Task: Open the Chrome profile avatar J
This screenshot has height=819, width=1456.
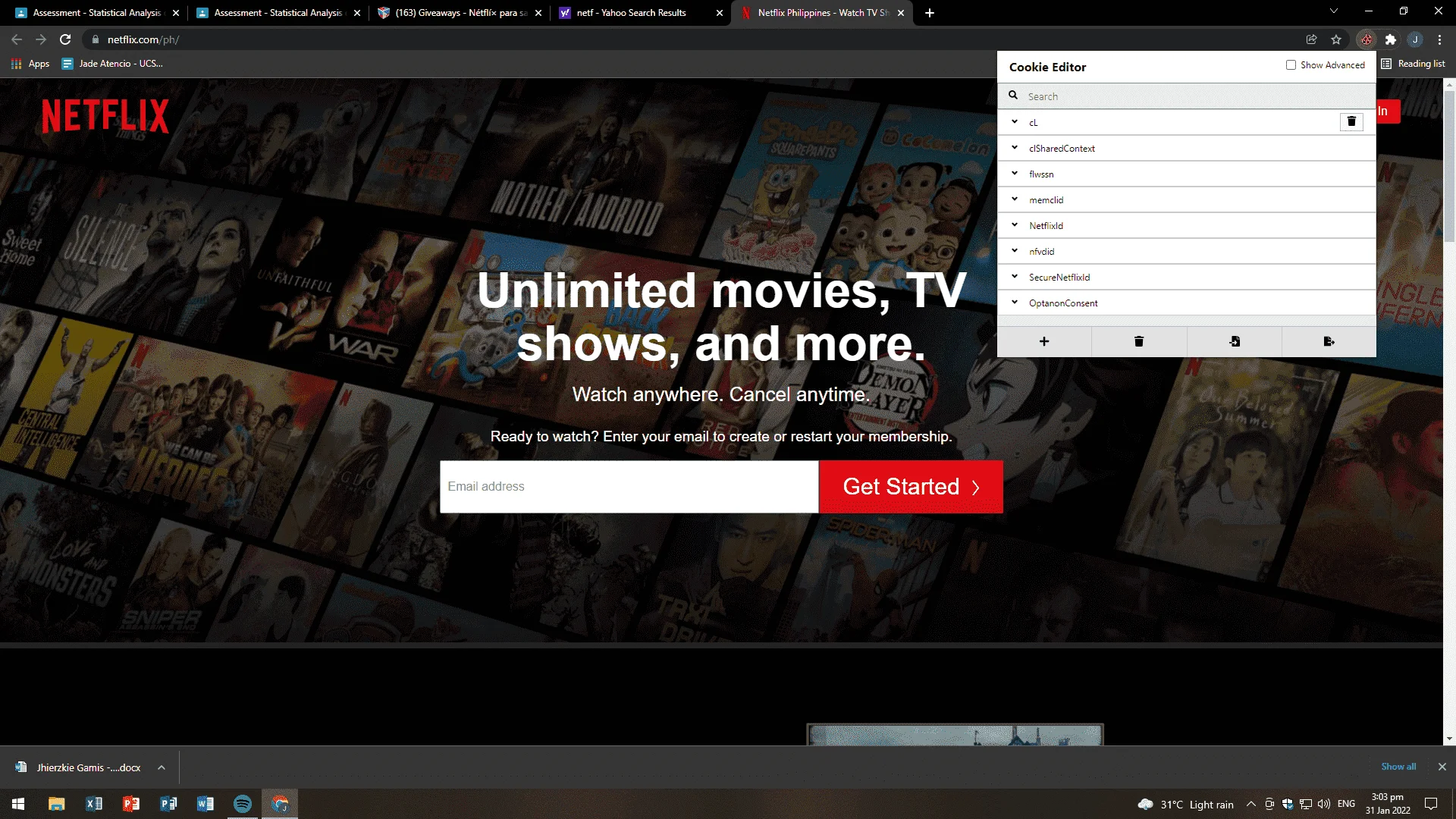Action: pyautogui.click(x=1415, y=39)
